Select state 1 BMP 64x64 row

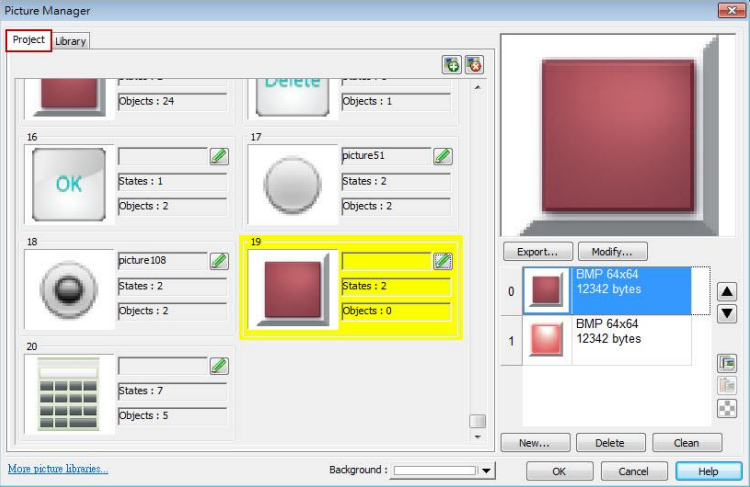[596, 341]
